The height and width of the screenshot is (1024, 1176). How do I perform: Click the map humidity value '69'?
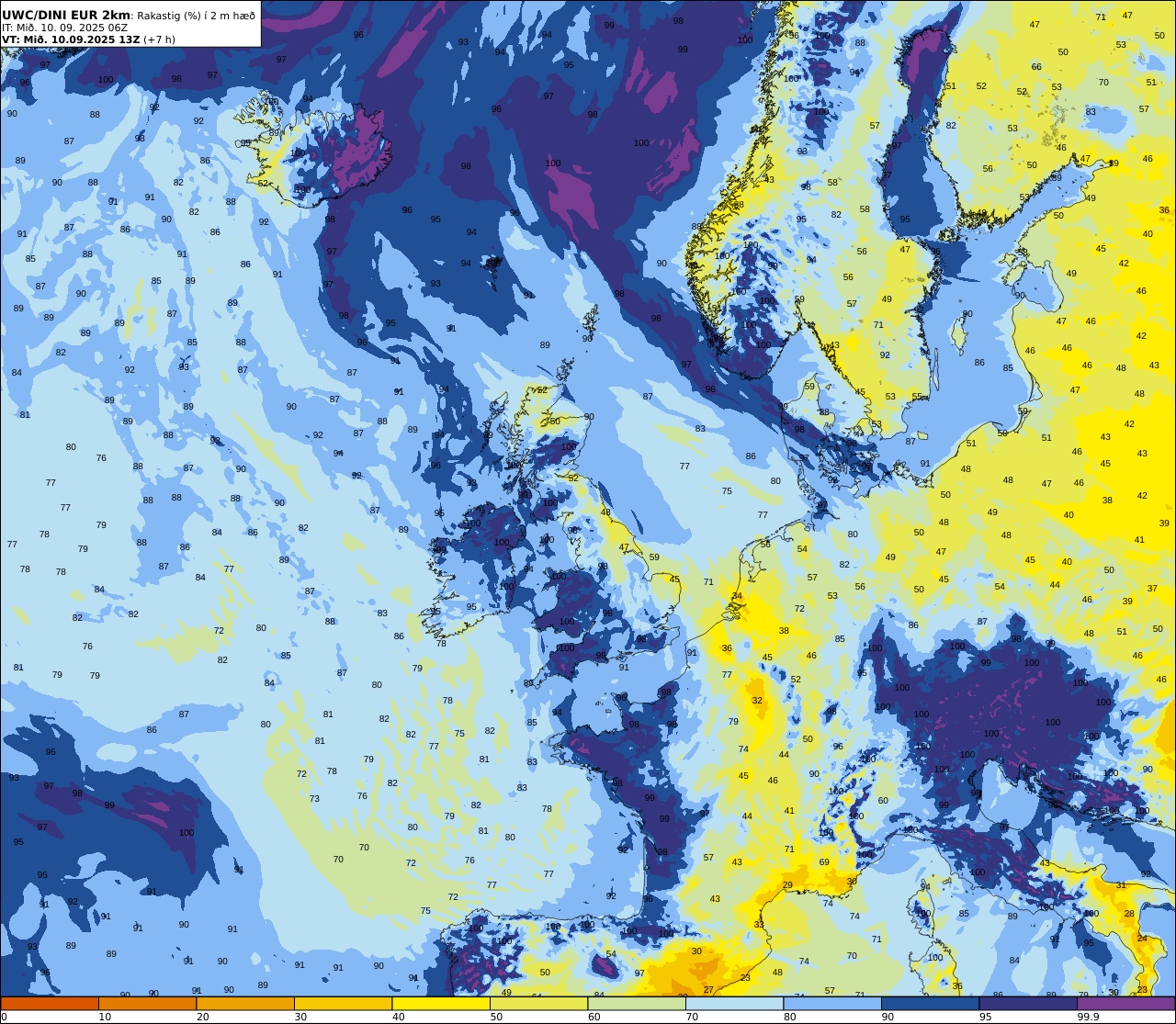pyautogui.click(x=824, y=862)
